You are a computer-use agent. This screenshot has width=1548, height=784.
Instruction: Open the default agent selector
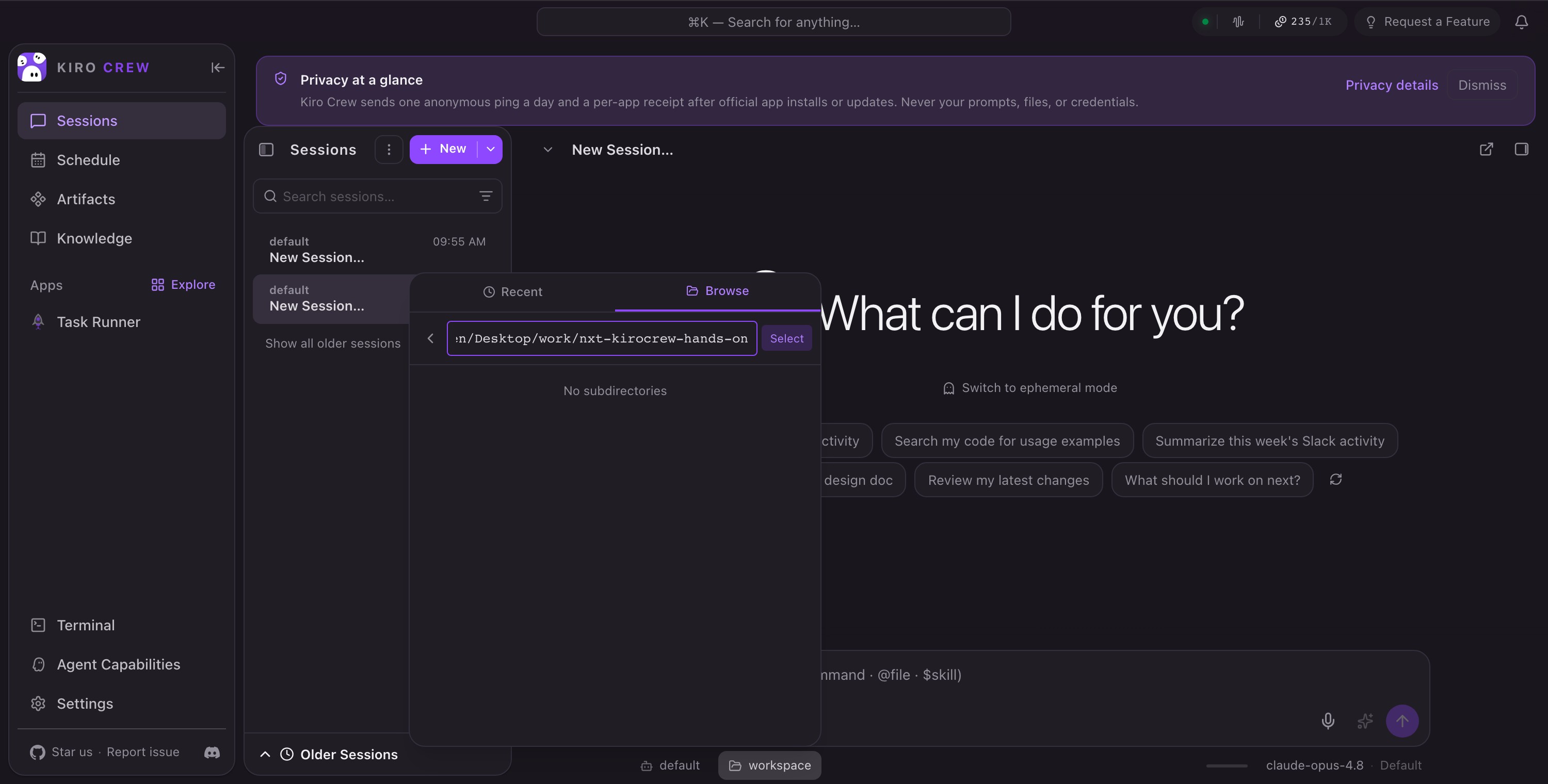[x=670, y=765]
